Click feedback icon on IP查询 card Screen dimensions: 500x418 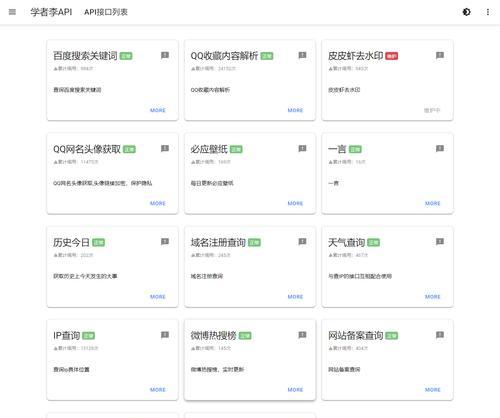pyautogui.click(x=165, y=335)
